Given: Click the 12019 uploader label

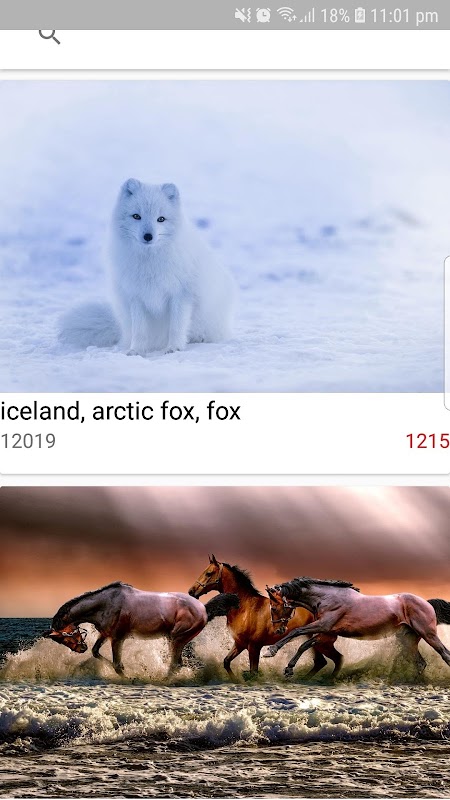Looking at the screenshot, I should point(28,441).
